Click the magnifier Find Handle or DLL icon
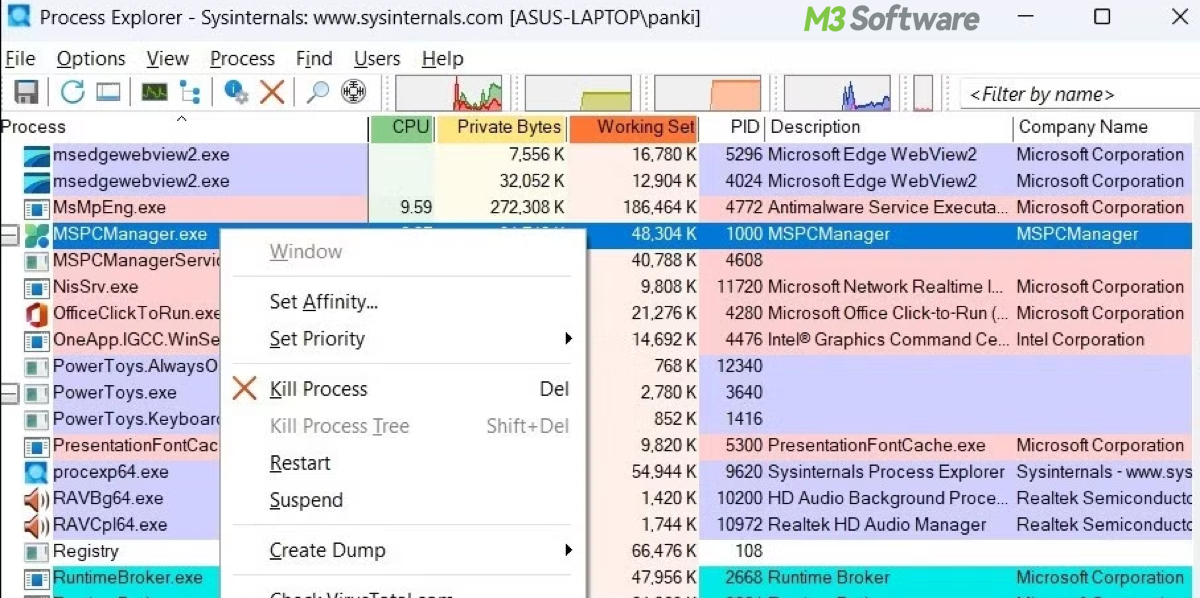The width and height of the screenshot is (1200, 598). coord(318,93)
